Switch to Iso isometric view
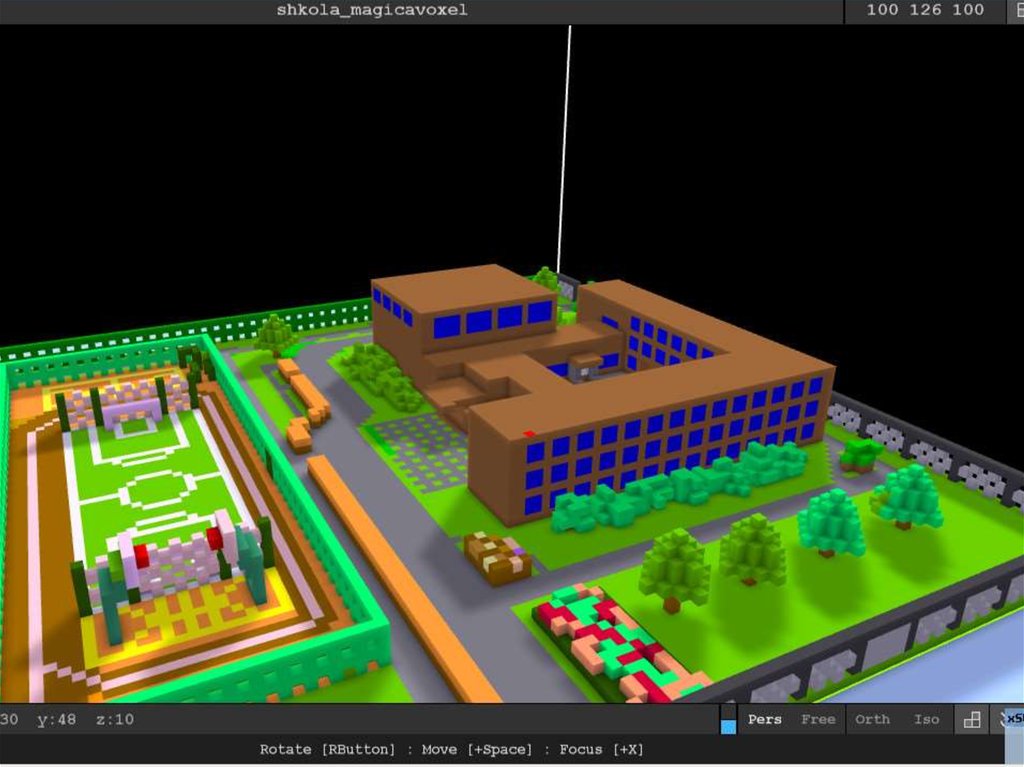Image resolution: width=1024 pixels, height=767 pixels. [x=926, y=719]
